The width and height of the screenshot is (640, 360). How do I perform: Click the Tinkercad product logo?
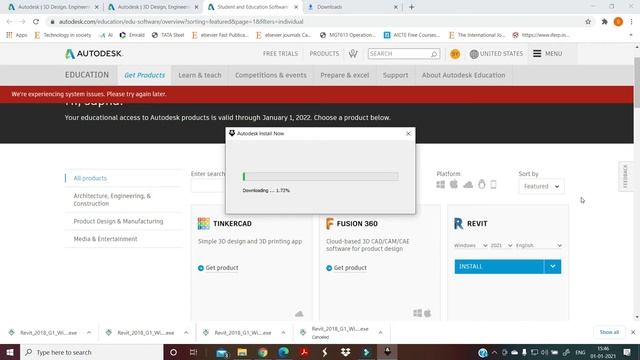(x=203, y=223)
